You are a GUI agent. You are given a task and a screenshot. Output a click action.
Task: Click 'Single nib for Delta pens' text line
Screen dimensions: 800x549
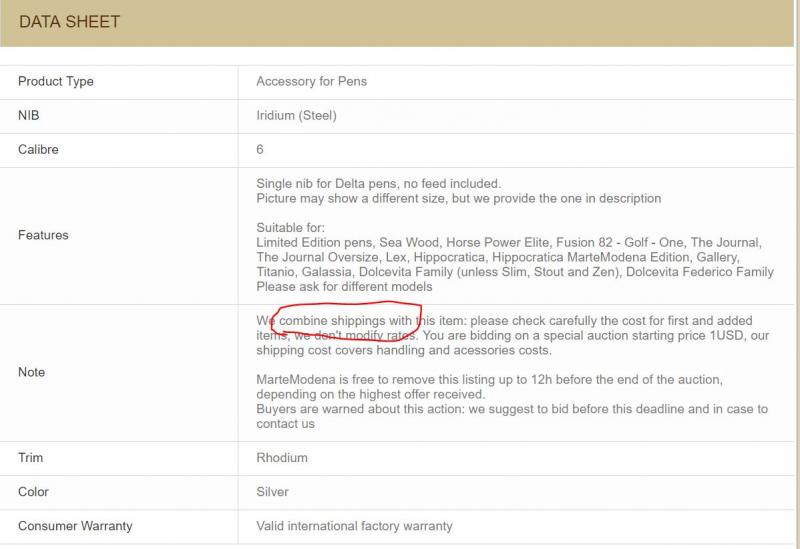(x=378, y=183)
